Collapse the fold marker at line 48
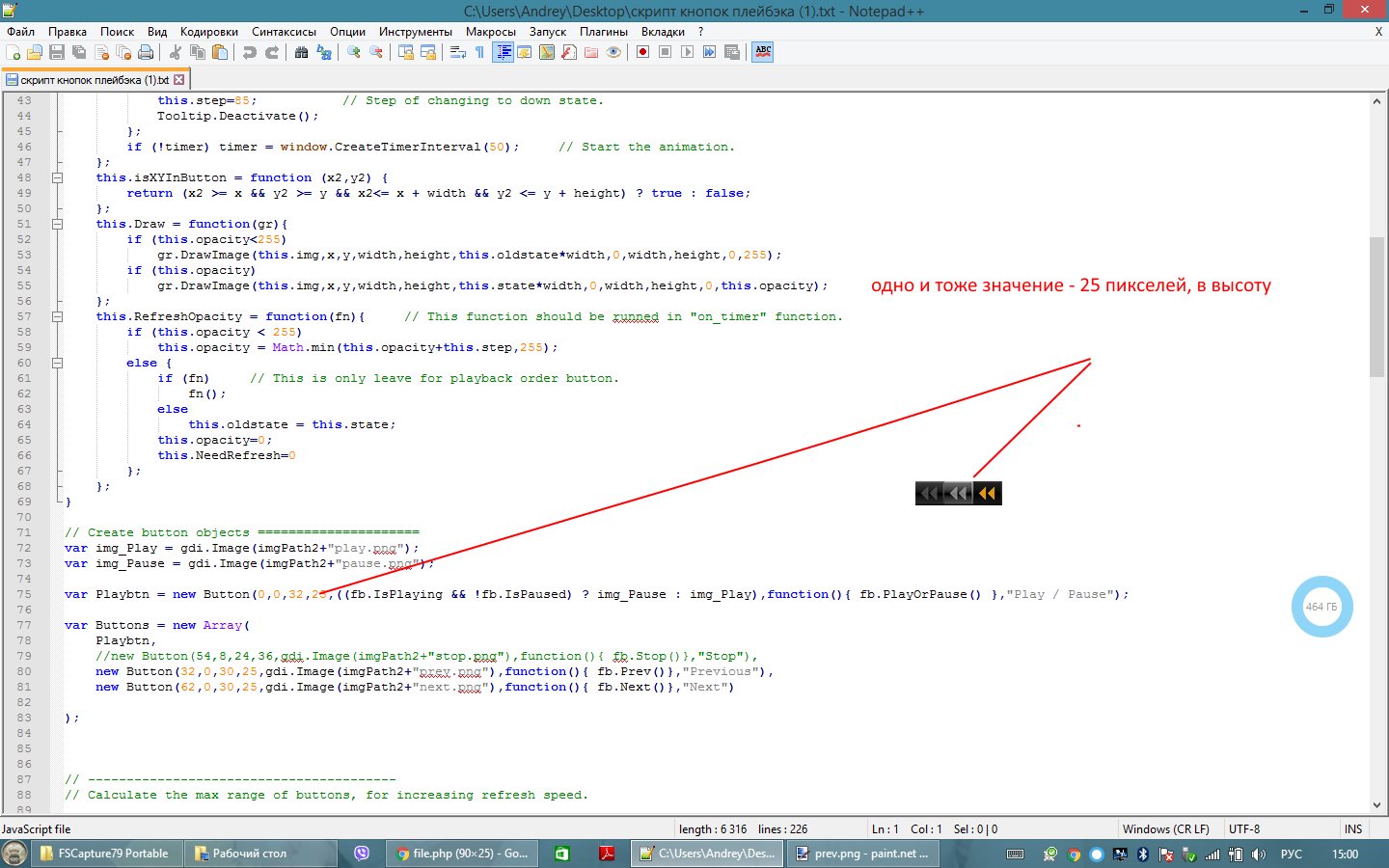The width and height of the screenshot is (1389, 868). (x=57, y=177)
